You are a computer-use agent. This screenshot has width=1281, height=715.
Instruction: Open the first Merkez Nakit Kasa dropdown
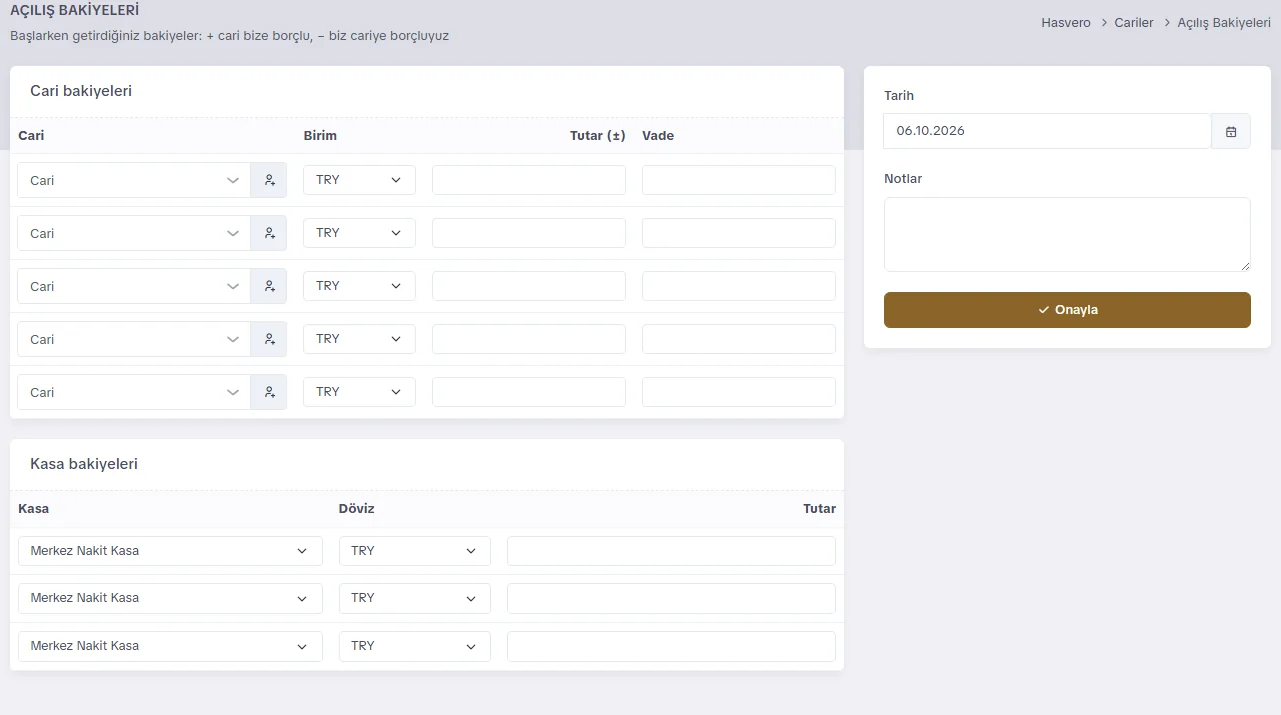coord(170,551)
